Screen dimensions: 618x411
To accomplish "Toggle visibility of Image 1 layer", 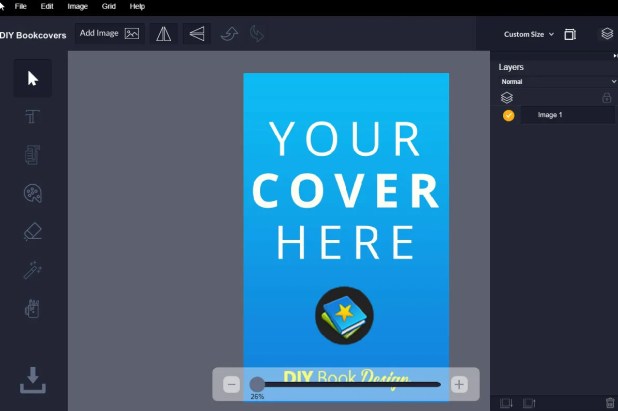I will 508,115.
